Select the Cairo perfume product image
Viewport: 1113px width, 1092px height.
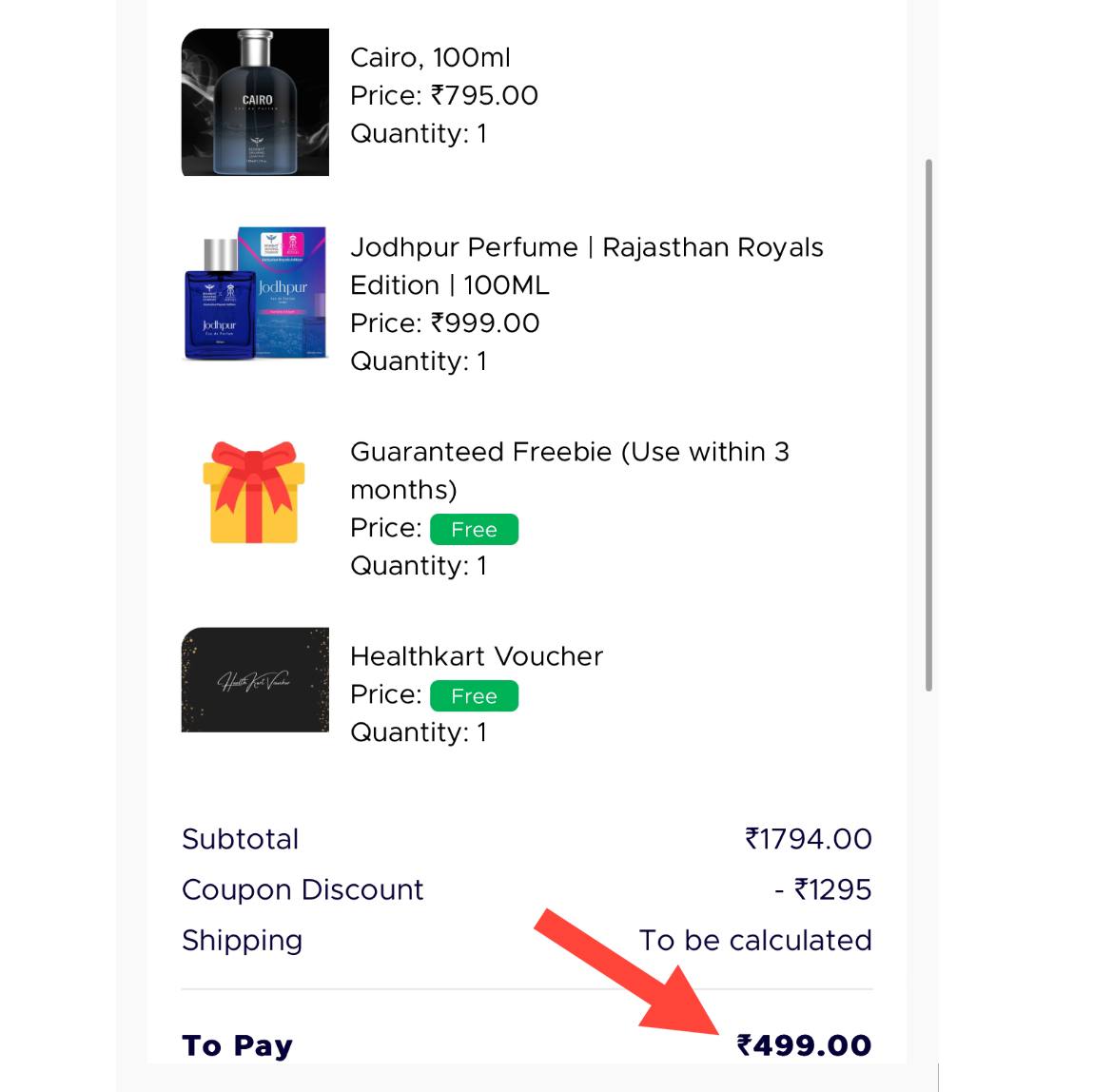click(x=253, y=101)
